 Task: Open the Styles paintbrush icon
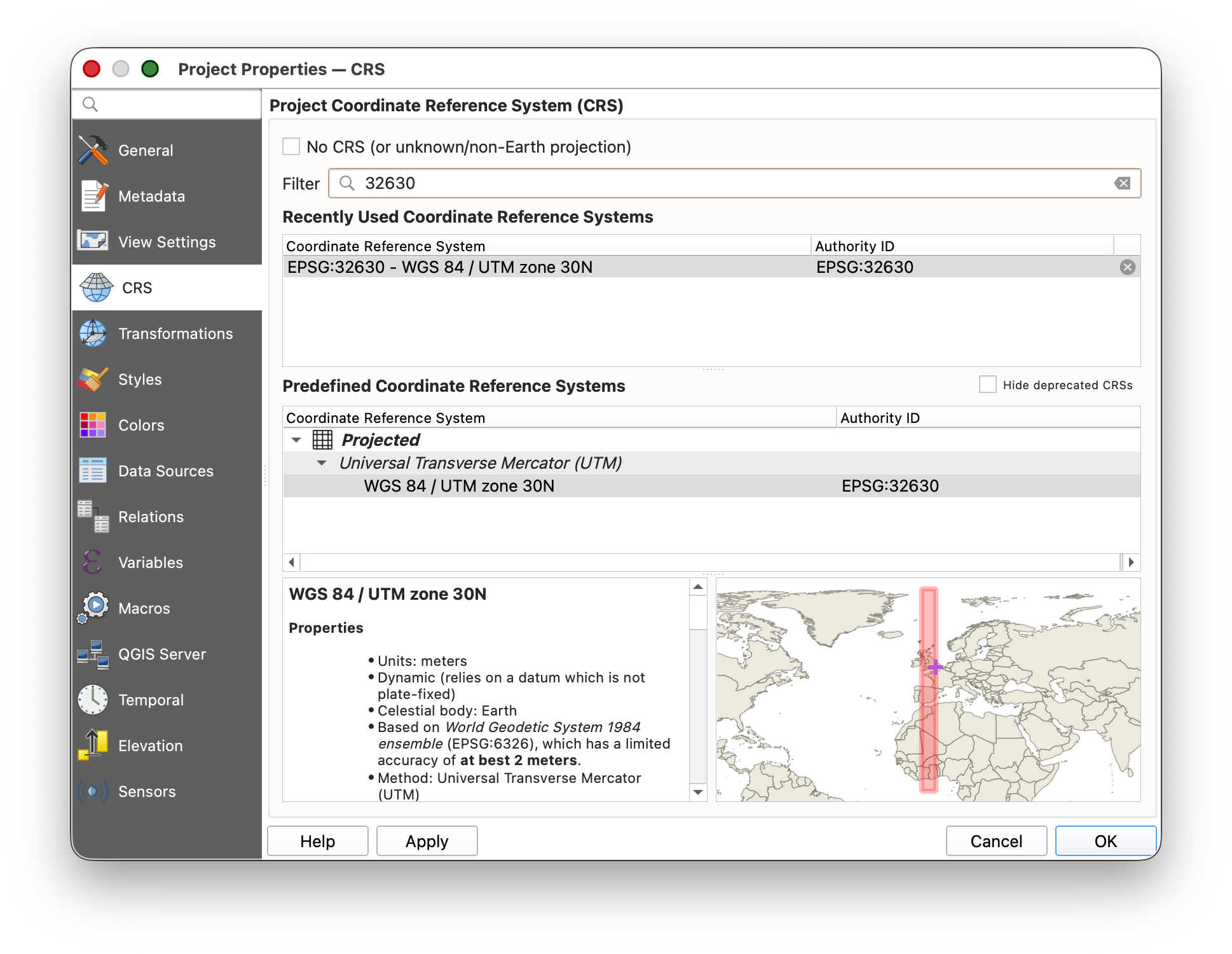click(93, 380)
